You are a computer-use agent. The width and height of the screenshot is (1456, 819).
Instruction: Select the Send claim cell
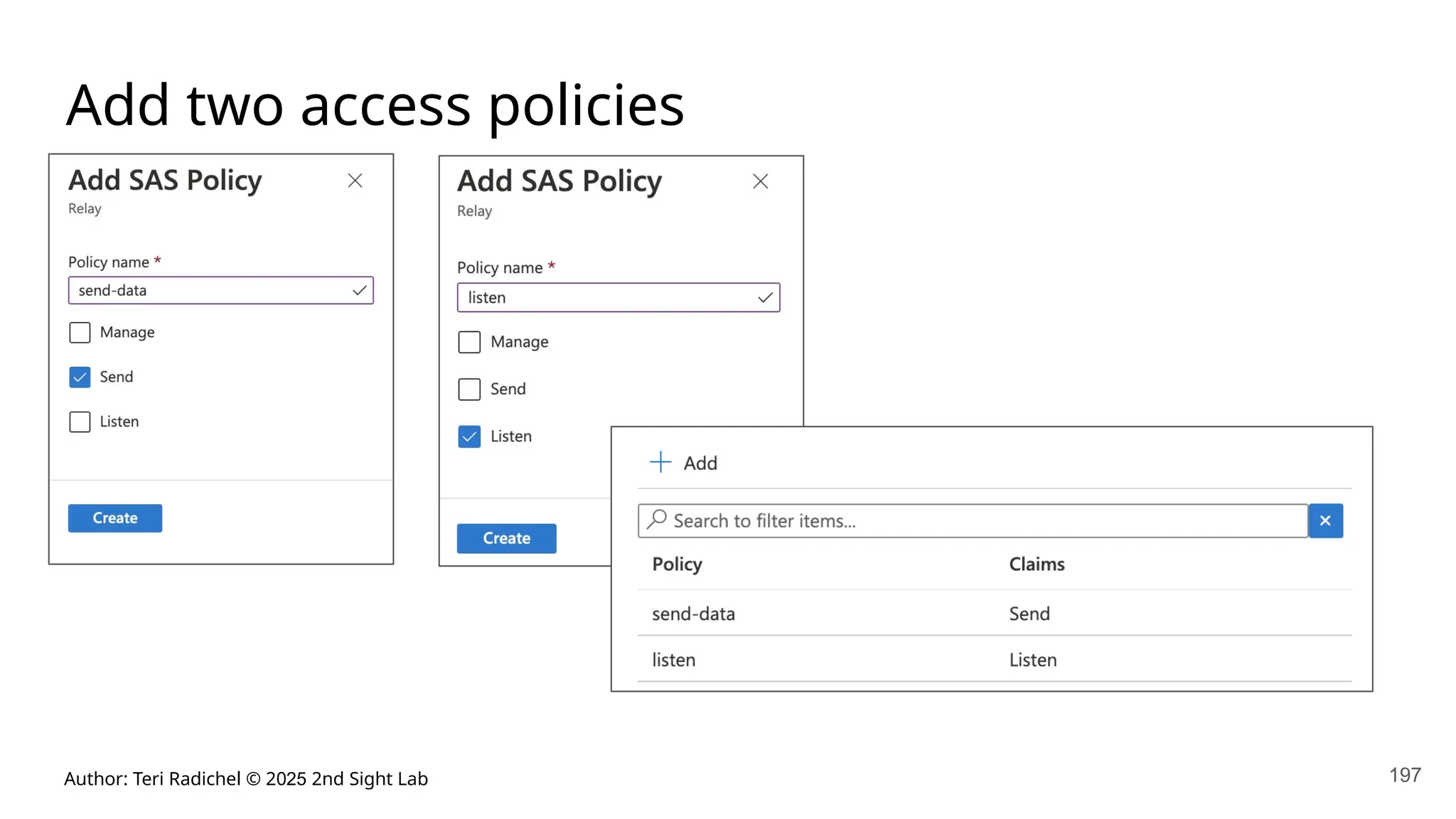pyautogui.click(x=1029, y=614)
